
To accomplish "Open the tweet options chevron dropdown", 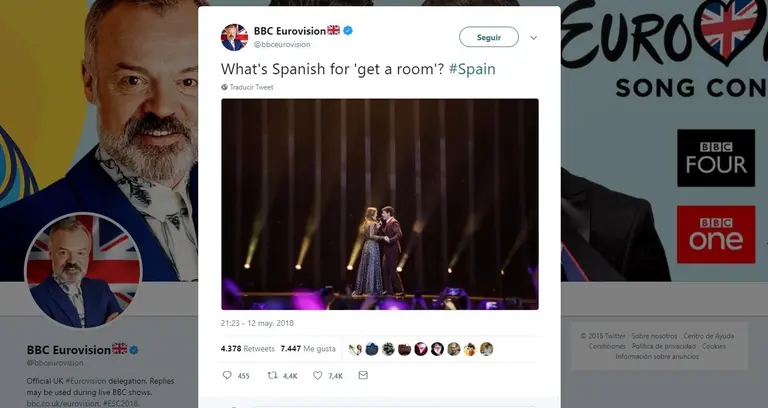I will pos(533,37).
